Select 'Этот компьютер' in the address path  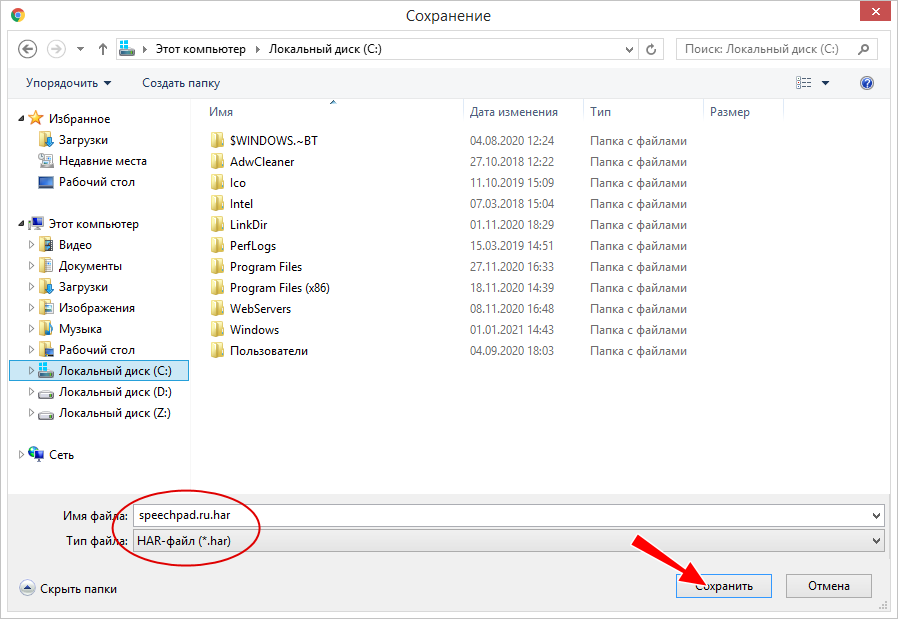click(200, 49)
